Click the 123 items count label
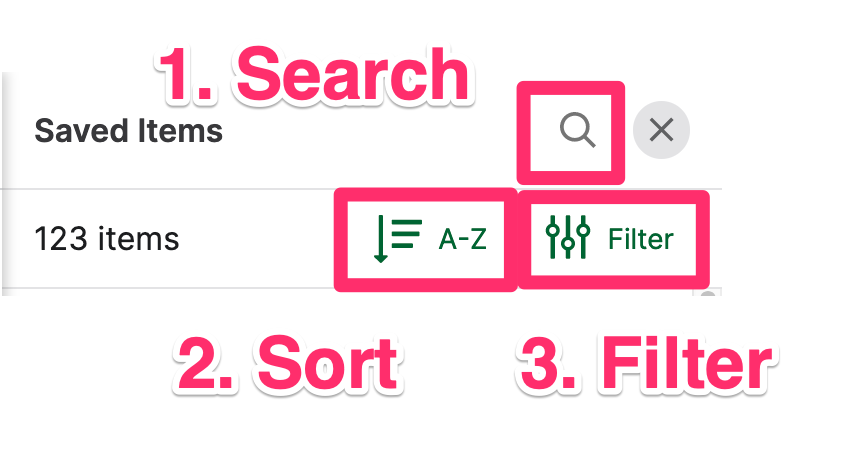The width and height of the screenshot is (844, 466). click(x=107, y=239)
